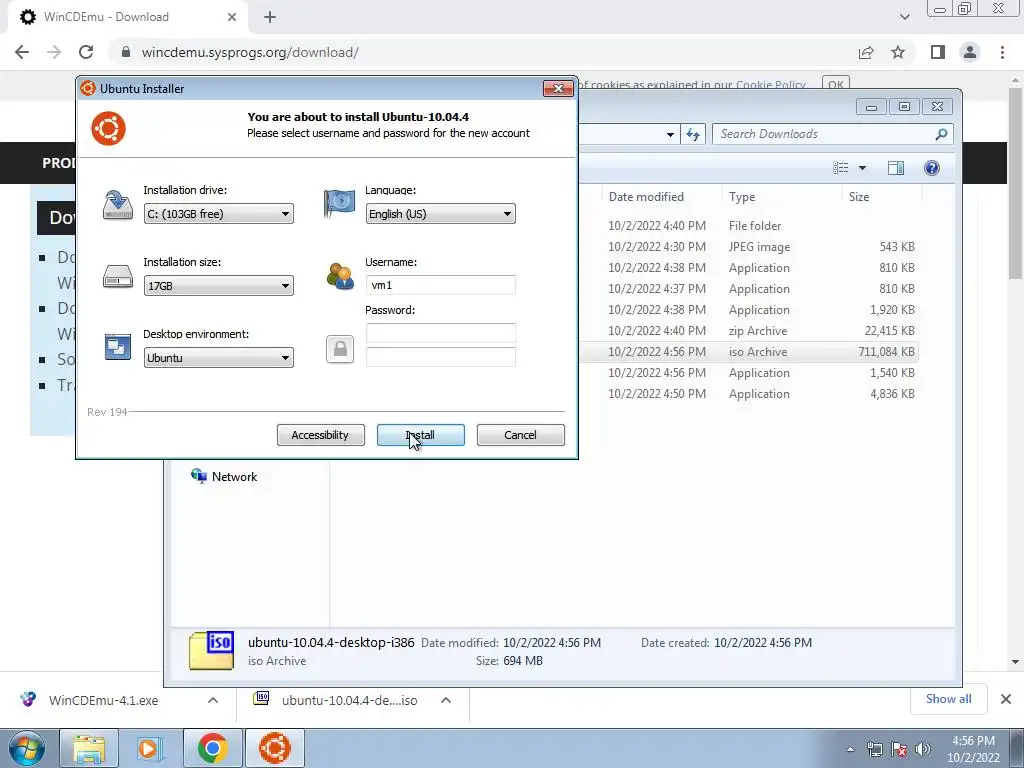Close the WinCDEmu - Download tab
Screen dimensions: 1024x768
tap(232, 17)
